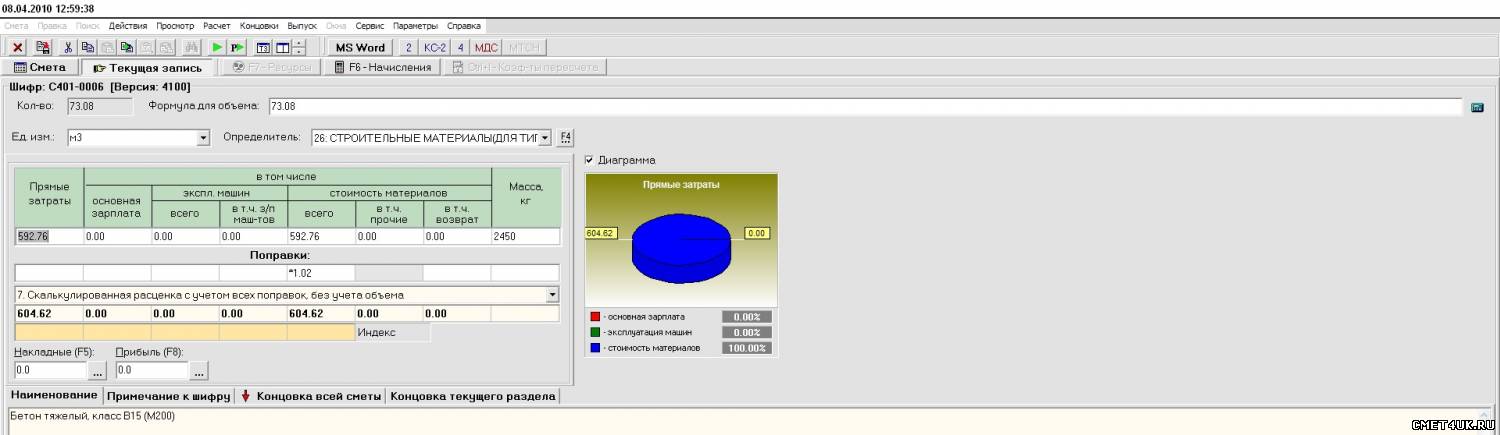Expand the Ед. изм. unit dropdown

click(203, 138)
